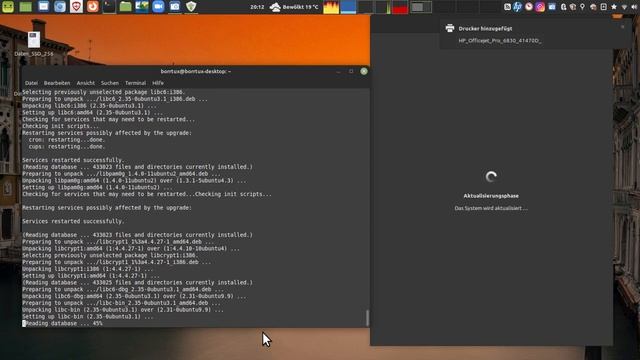Launch the Firefox browser from the panel
640x360 pixels.
point(93,7)
